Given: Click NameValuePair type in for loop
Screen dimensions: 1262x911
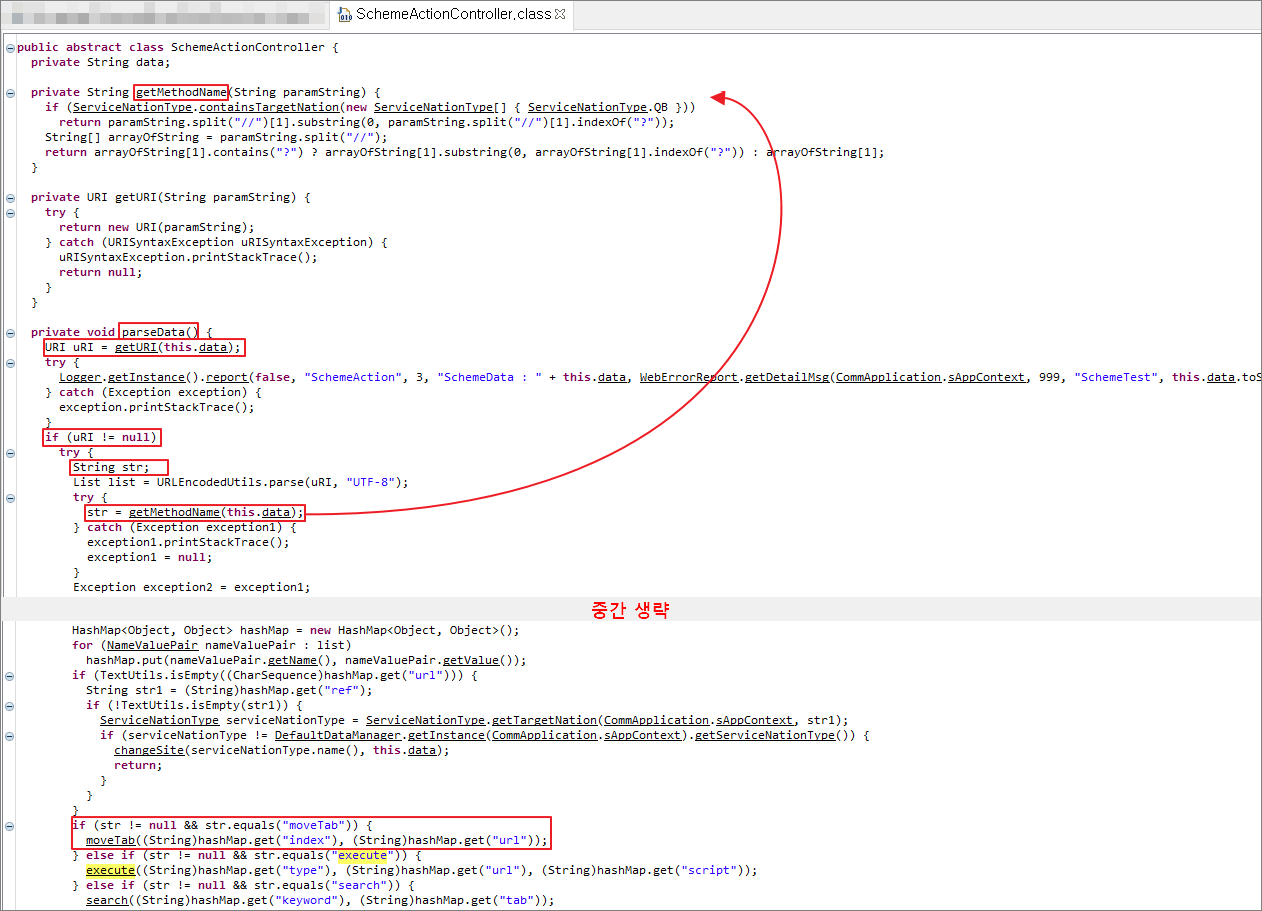Looking at the screenshot, I should click(152, 645).
